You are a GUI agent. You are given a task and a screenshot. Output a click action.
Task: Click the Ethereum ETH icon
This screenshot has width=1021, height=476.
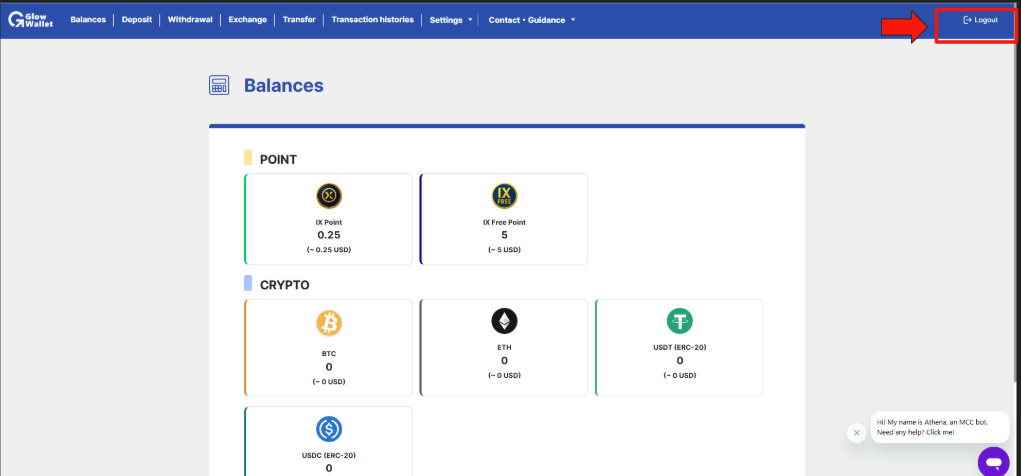point(504,320)
